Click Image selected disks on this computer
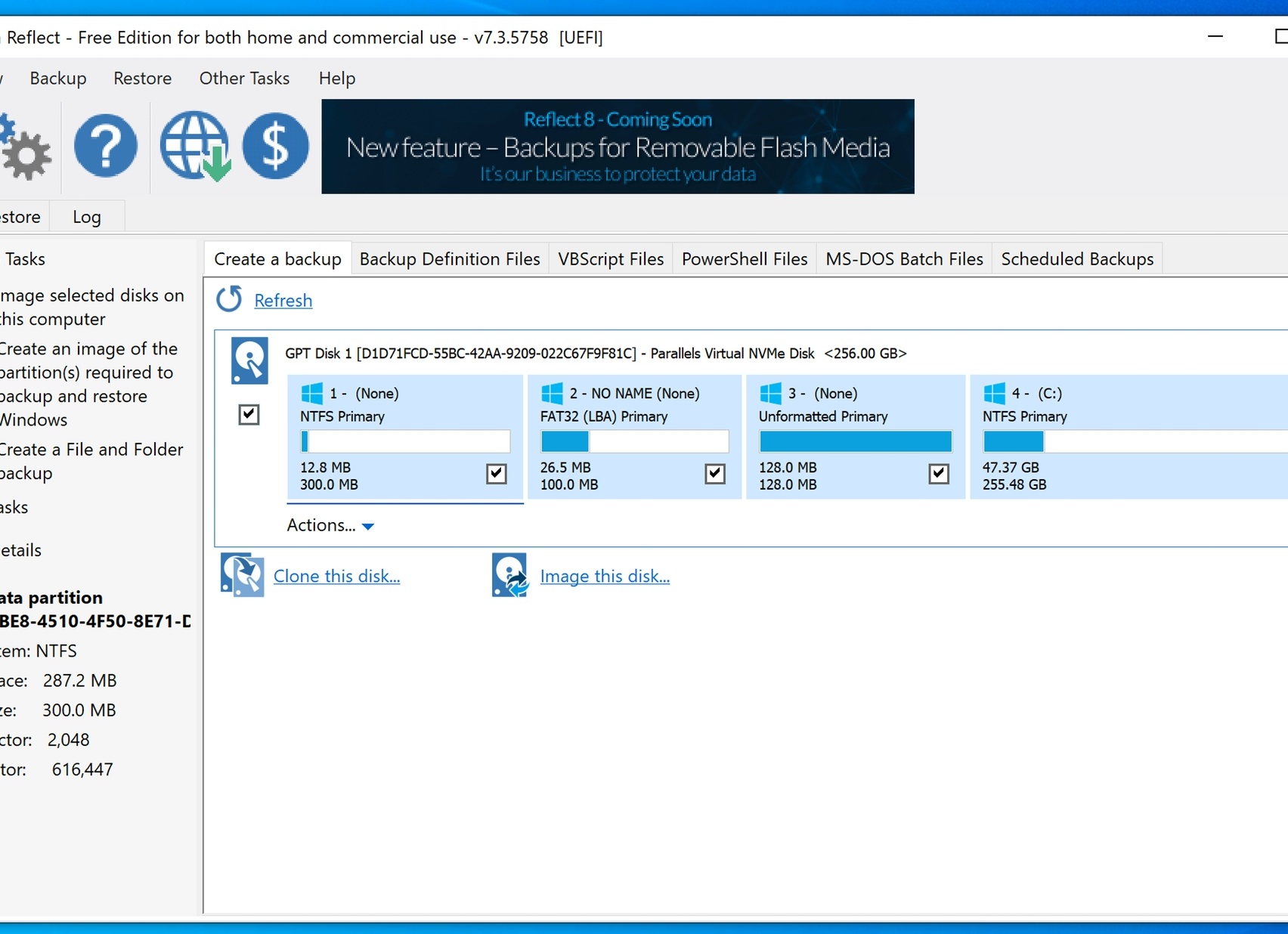The height and width of the screenshot is (934, 1288). pos(92,307)
